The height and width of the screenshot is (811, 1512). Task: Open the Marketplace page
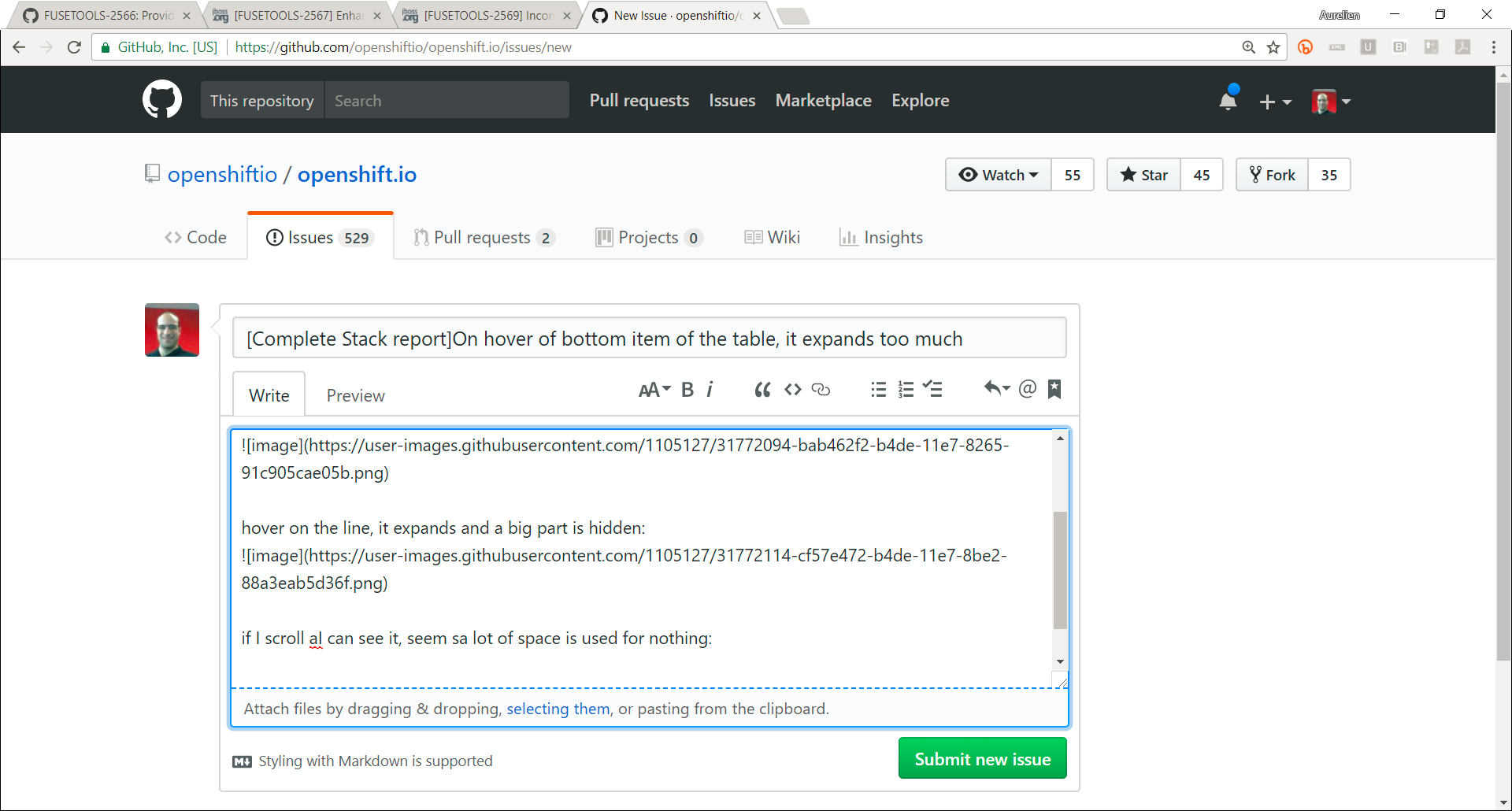coord(823,100)
